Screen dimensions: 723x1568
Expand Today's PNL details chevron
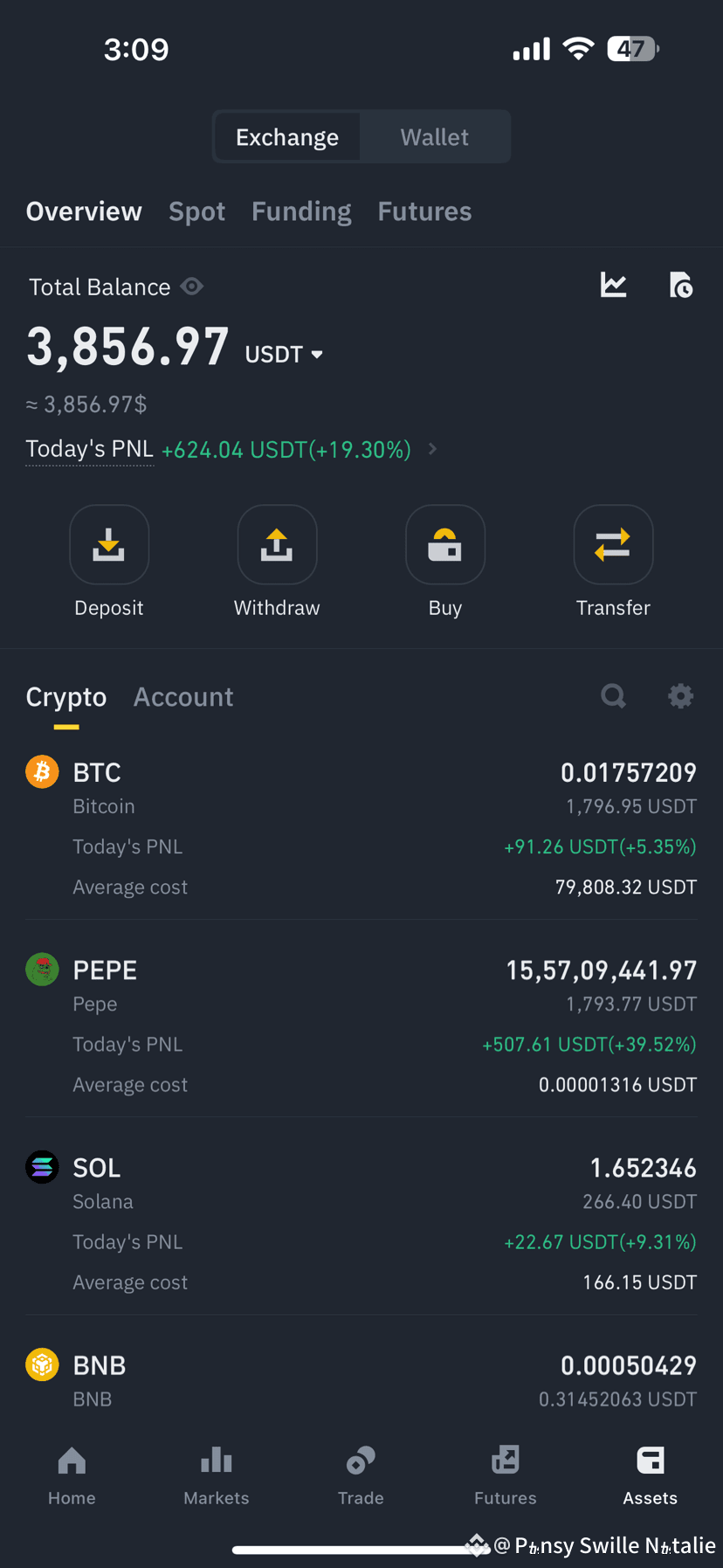(432, 449)
